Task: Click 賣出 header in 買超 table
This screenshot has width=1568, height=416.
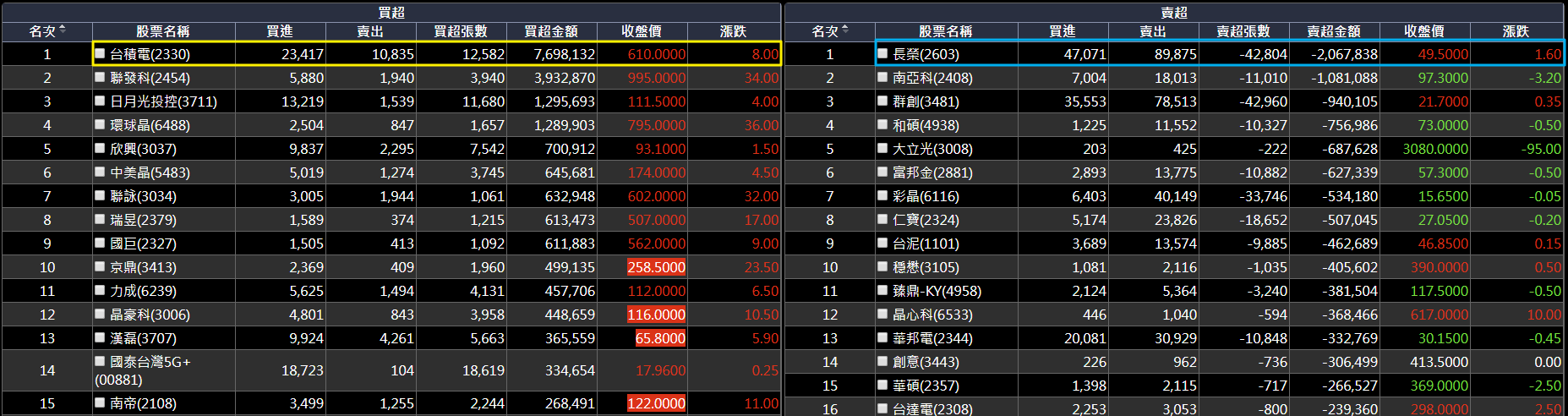Action: click(x=370, y=31)
